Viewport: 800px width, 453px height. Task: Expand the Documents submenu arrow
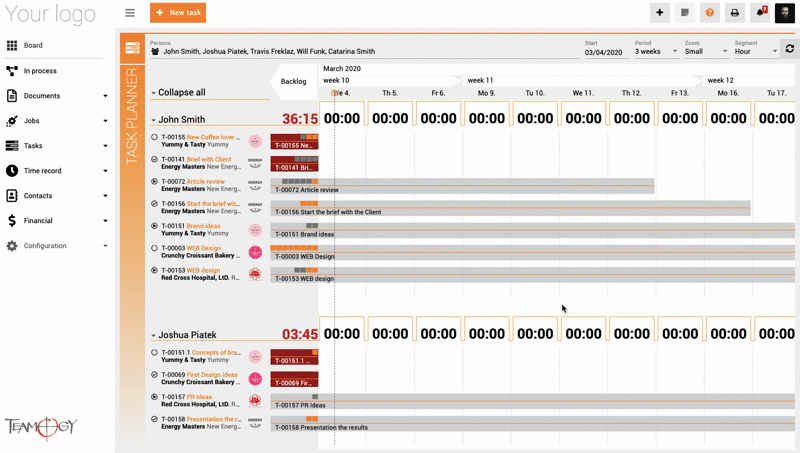[x=106, y=96]
